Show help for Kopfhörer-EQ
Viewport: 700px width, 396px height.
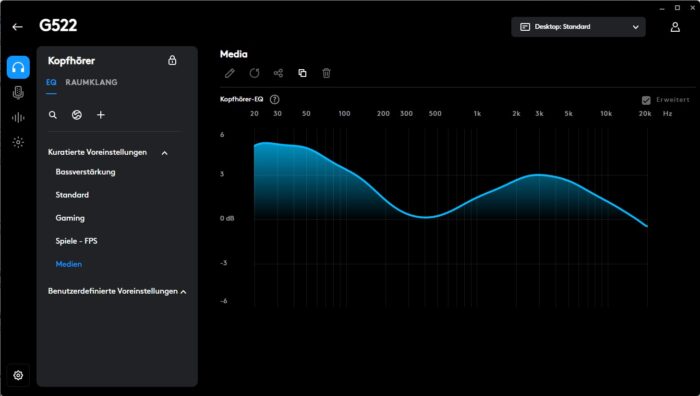[275, 100]
